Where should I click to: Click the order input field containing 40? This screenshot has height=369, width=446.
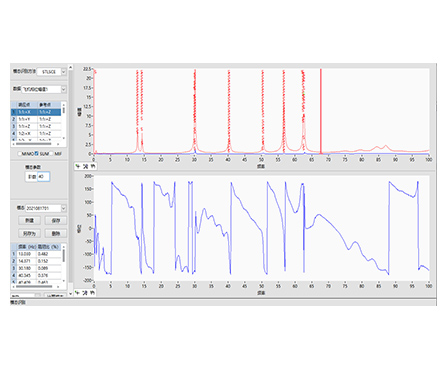coord(44,177)
